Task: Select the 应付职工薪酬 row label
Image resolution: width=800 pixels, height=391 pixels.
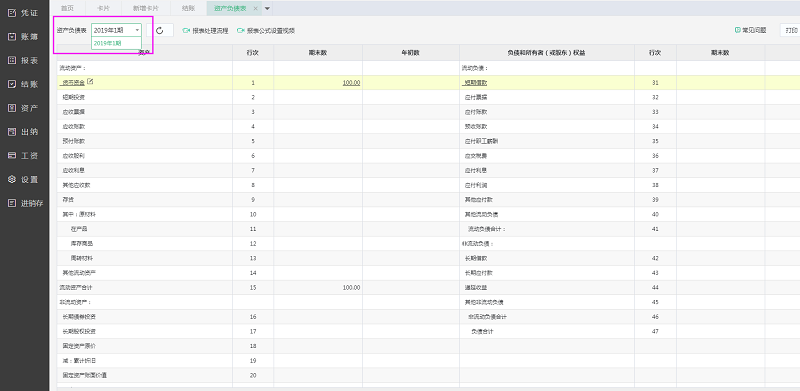Action: click(481, 141)
